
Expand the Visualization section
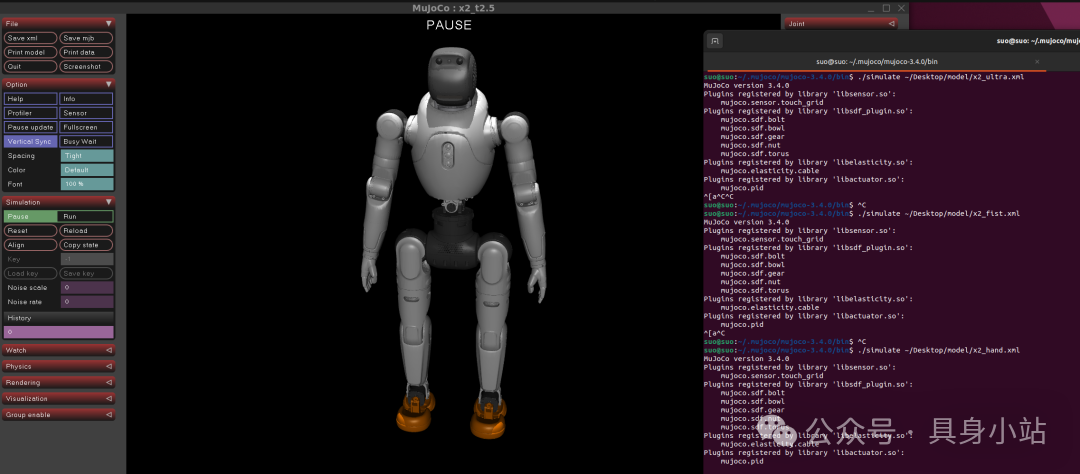click(x=59, y=398)
